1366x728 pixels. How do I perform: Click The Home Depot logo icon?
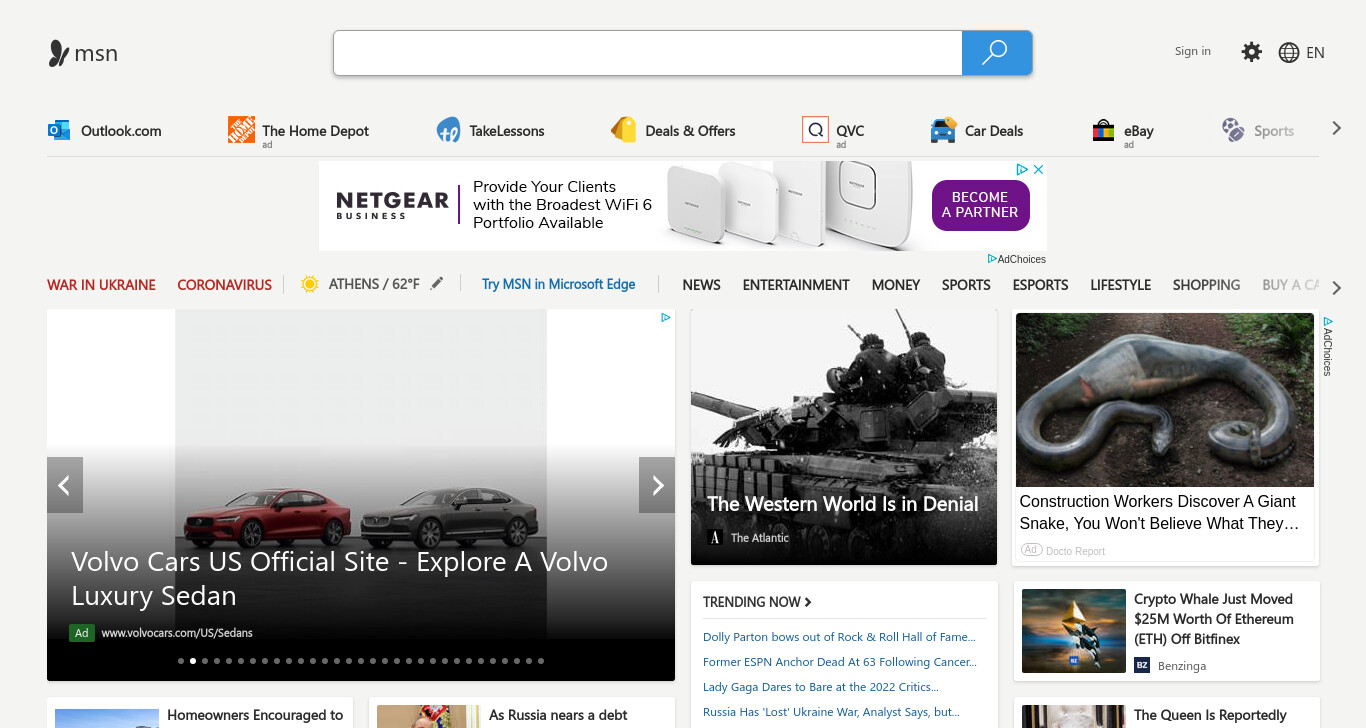pos(241,130)
